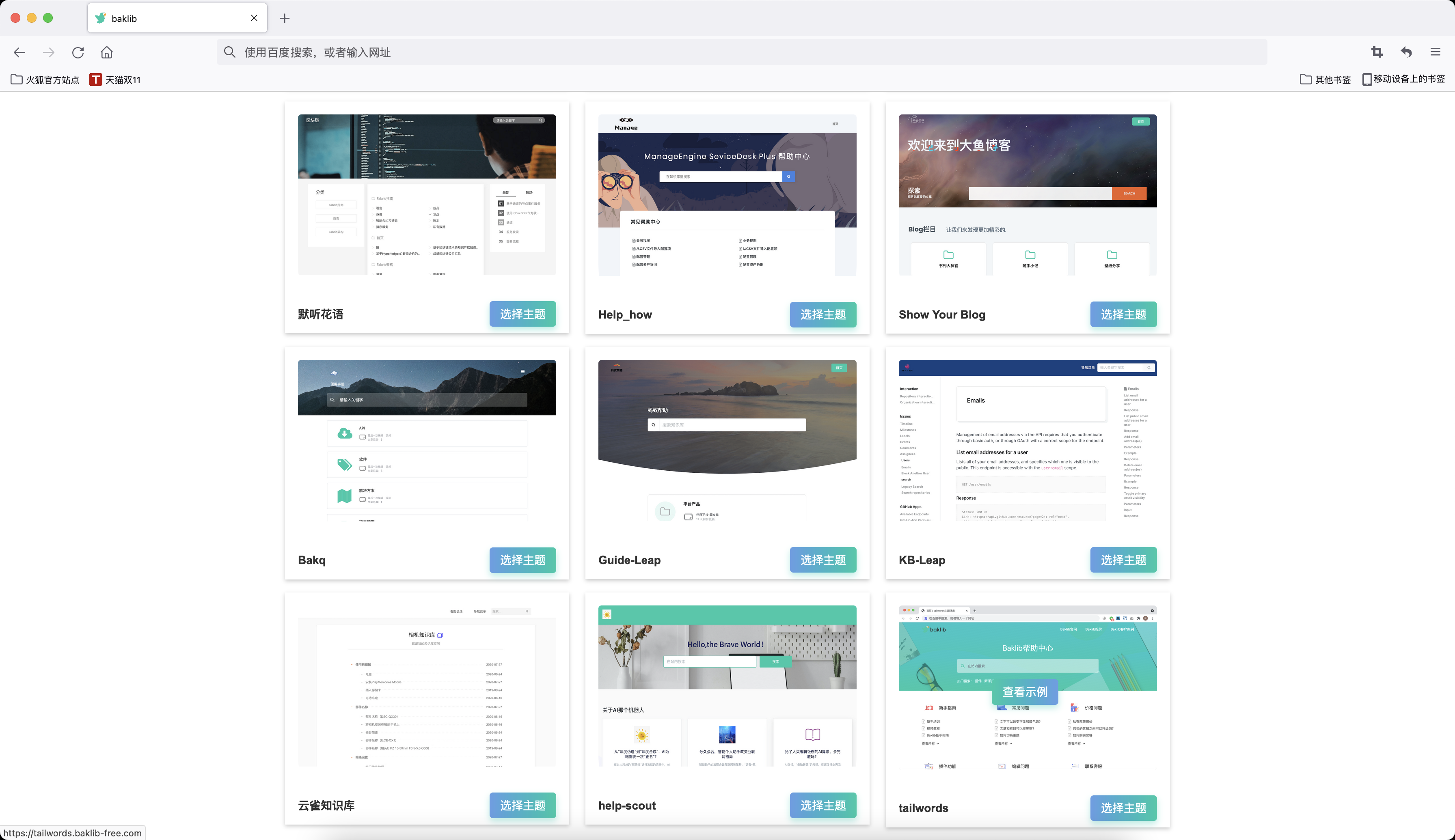Switch to the baklib tab

point(167,18)
